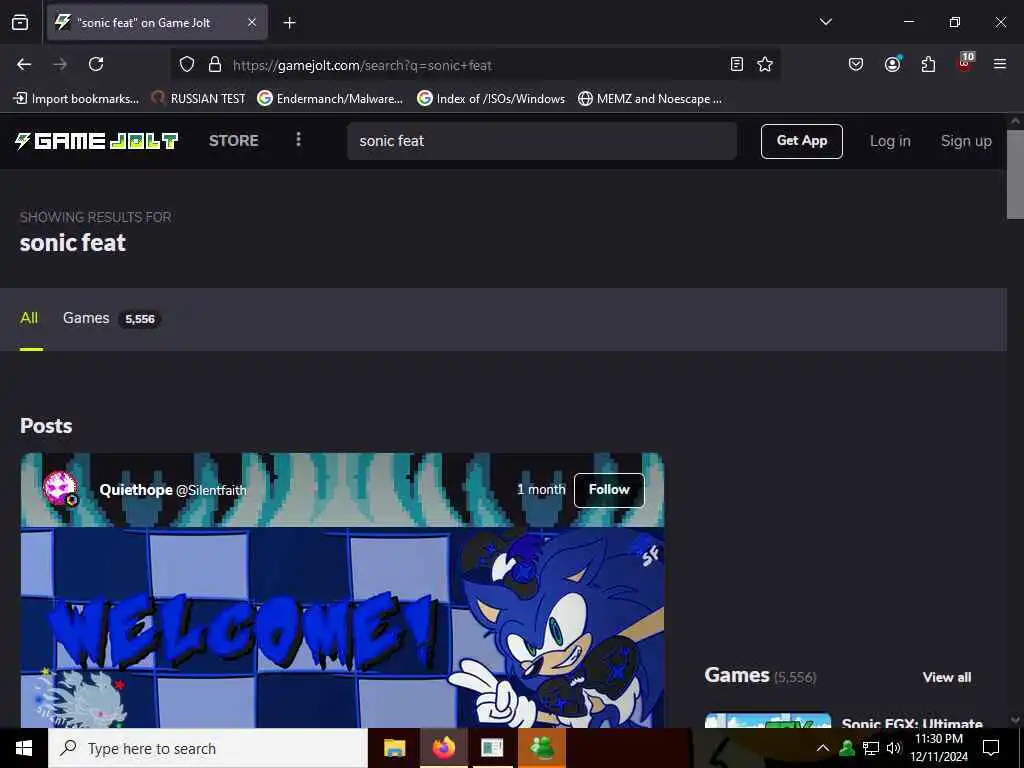Click the 1 month post timestamp
Screen dimensions: 1024x768
(x=541, y=490)
